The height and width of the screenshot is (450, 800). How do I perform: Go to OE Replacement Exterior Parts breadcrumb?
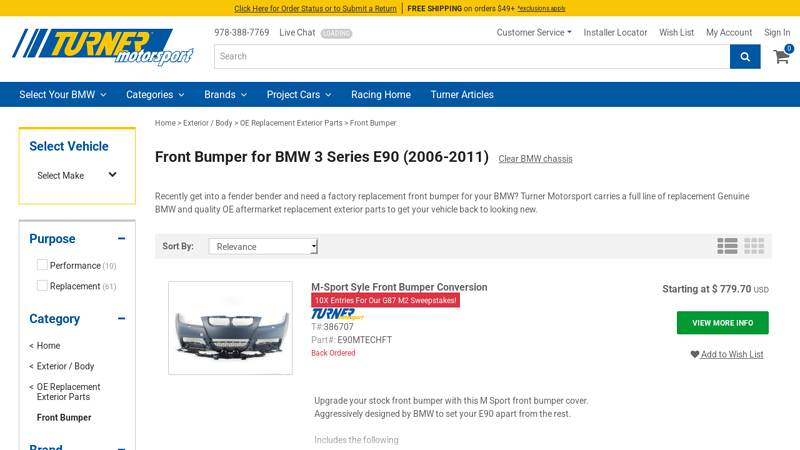coord(291,123)
